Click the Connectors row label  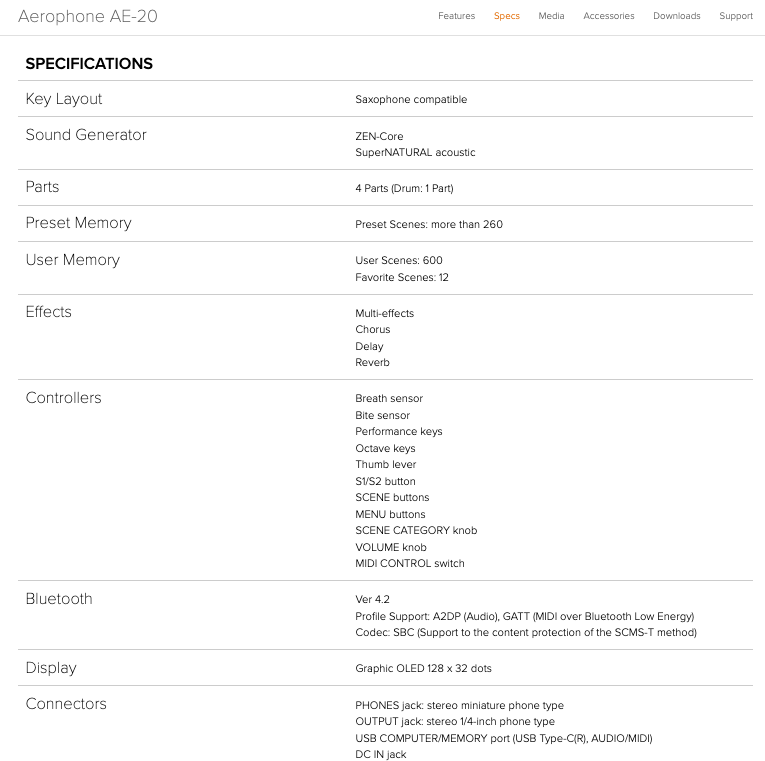click(66, 704)
